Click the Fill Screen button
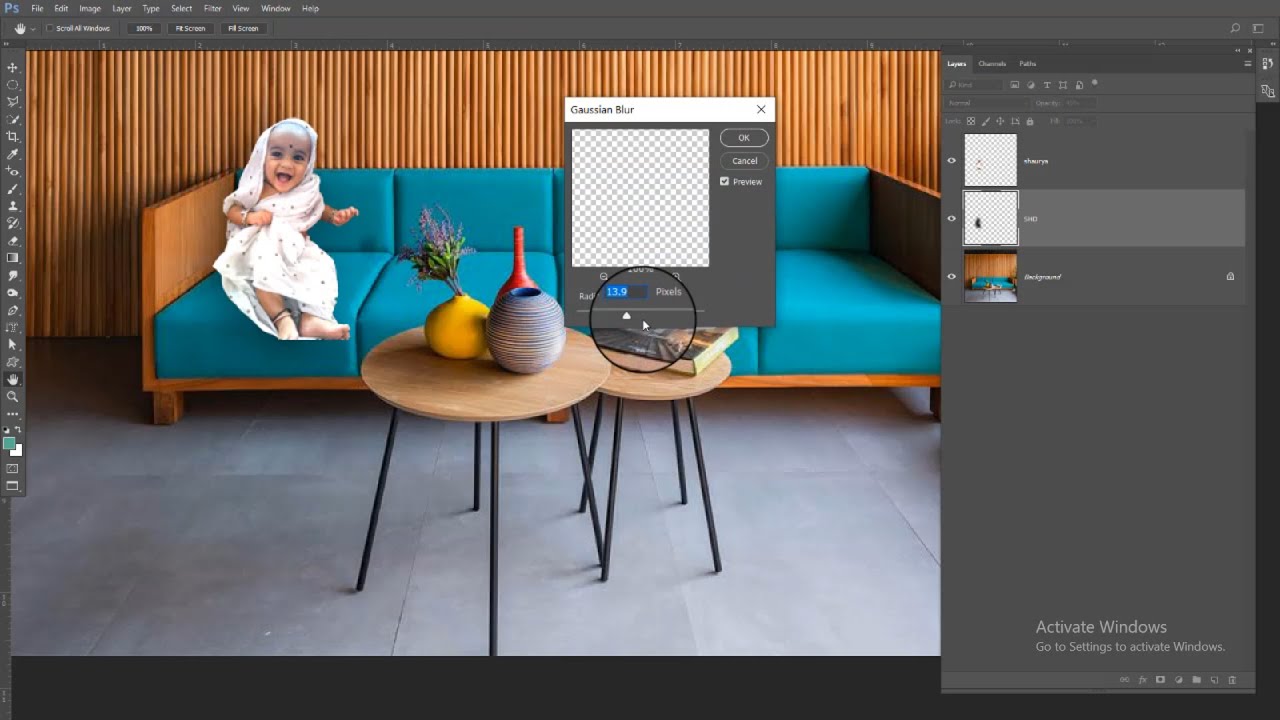This screenshot has height=720, width=1280. pyautogui.click(x=243, y=28)
